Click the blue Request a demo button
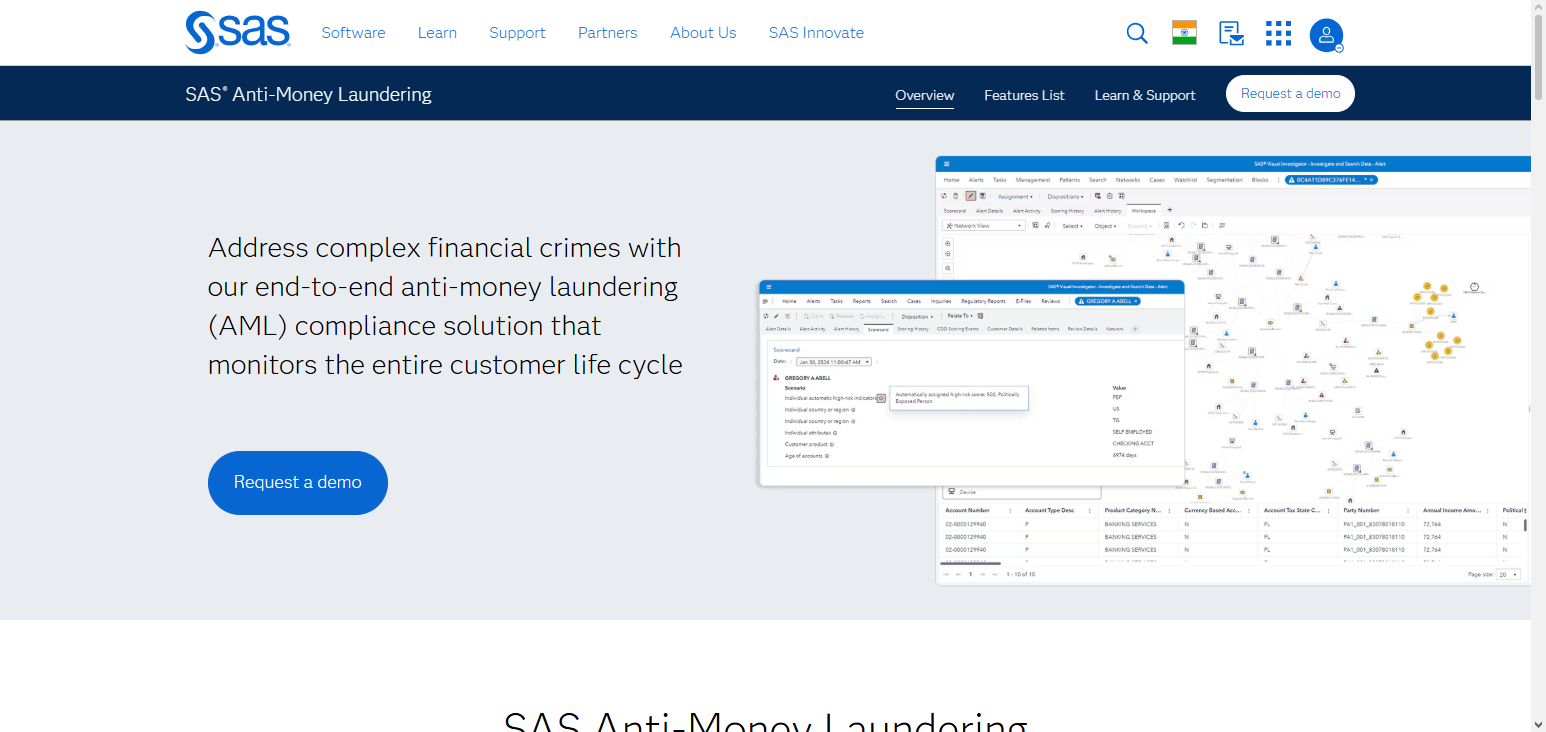Viewport: 1546px width, 732px height. point(297,482)
